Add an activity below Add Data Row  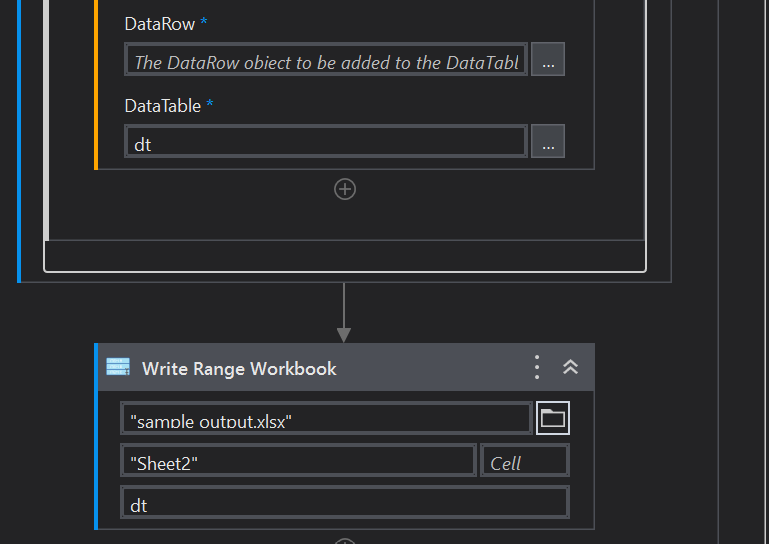345,189
